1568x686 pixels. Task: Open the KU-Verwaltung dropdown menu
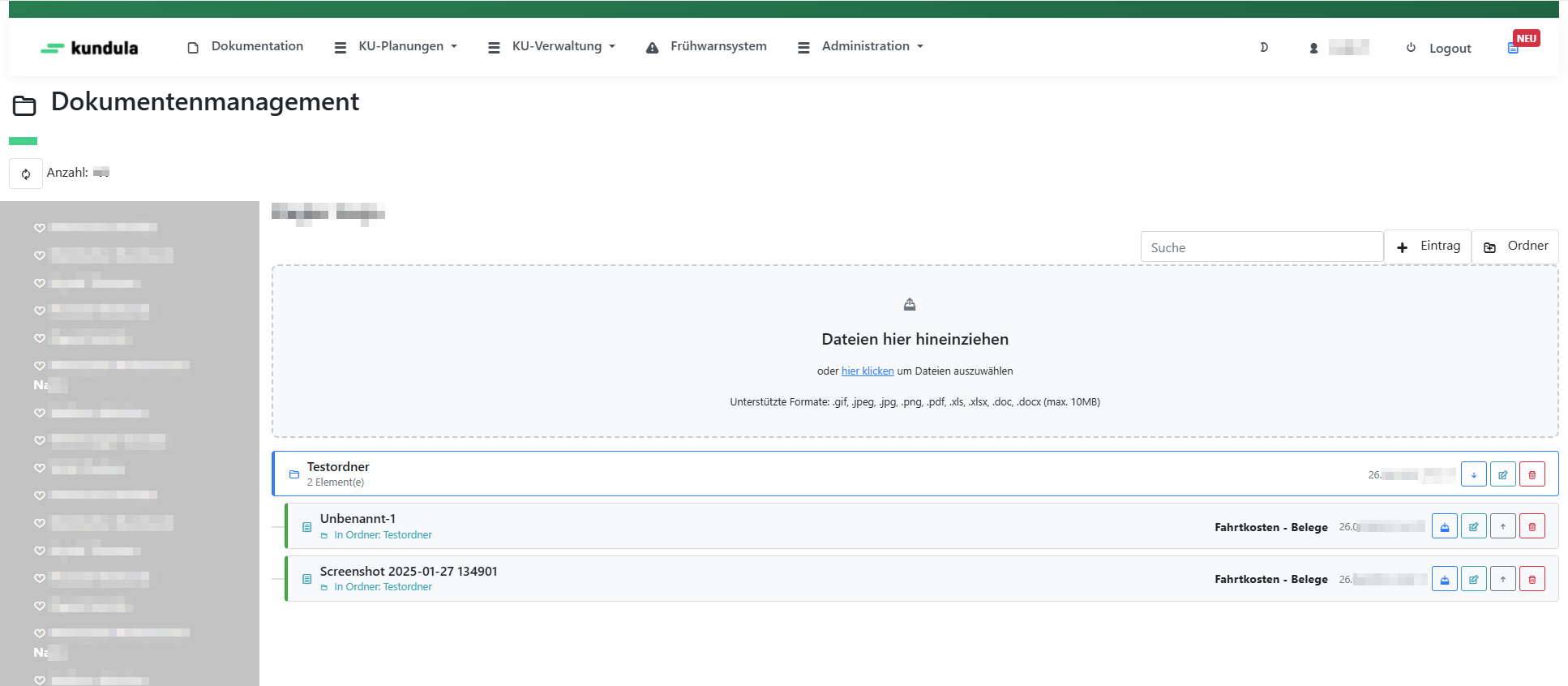[x=552, y=47]
